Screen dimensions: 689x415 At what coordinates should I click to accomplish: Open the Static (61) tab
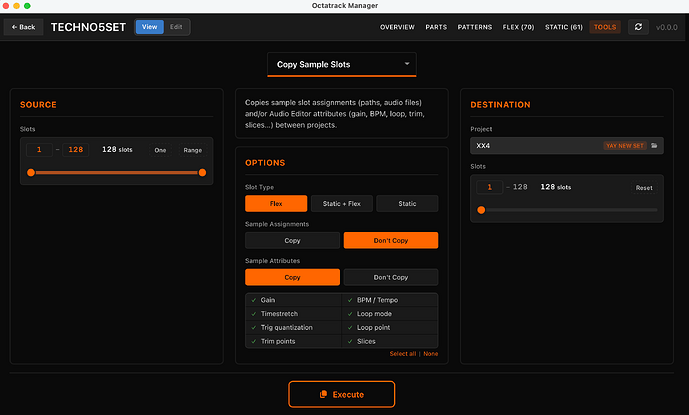[x=564, y=27]
